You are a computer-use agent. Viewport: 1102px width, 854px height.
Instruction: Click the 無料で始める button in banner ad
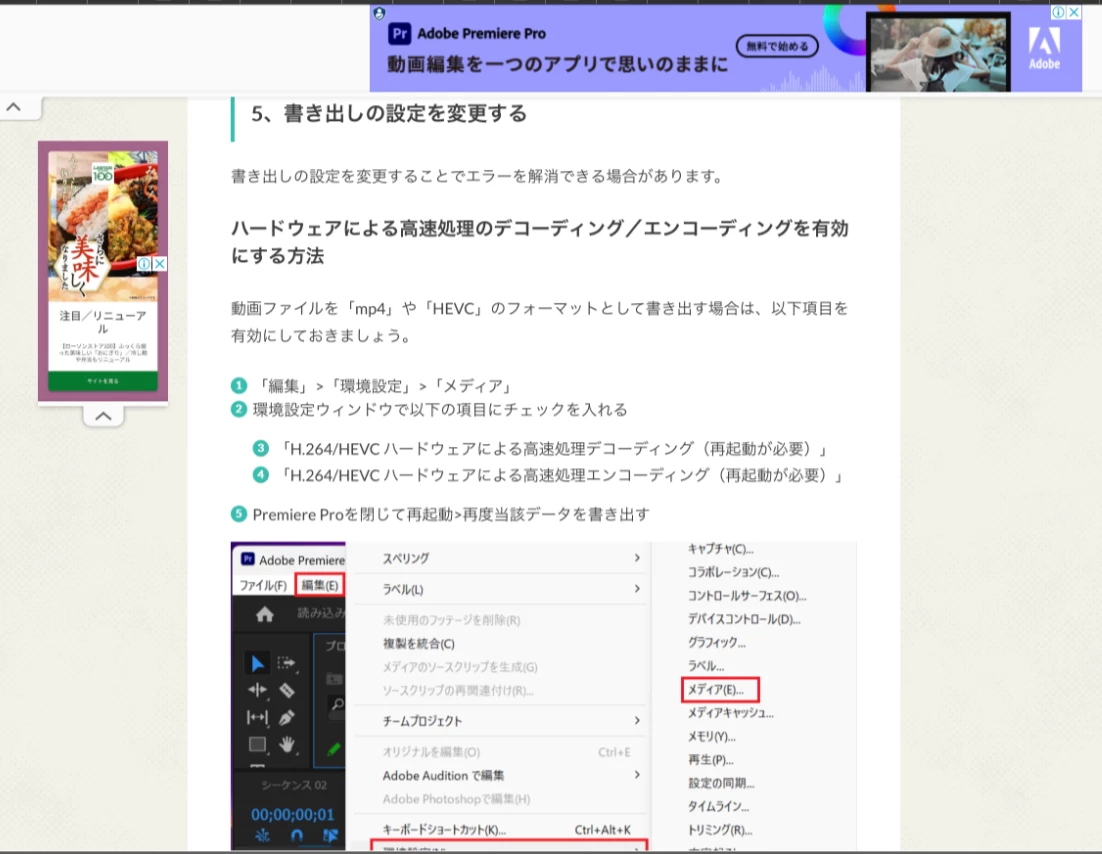pyautogui.click(x=777, y=46)
